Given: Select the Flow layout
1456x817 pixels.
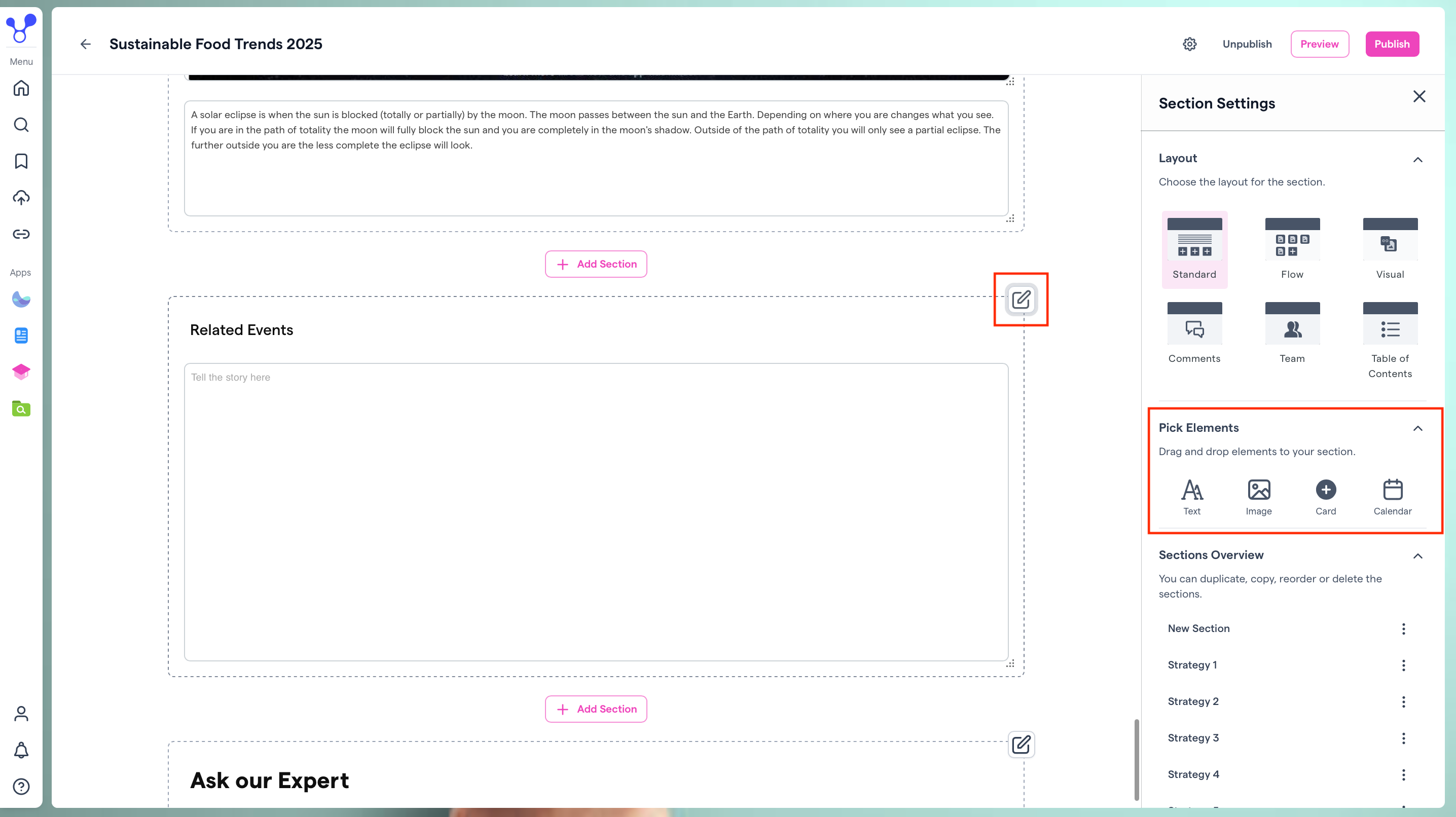Looking at the screenshot, I should pyautogui.click(x=1292, y=249).
